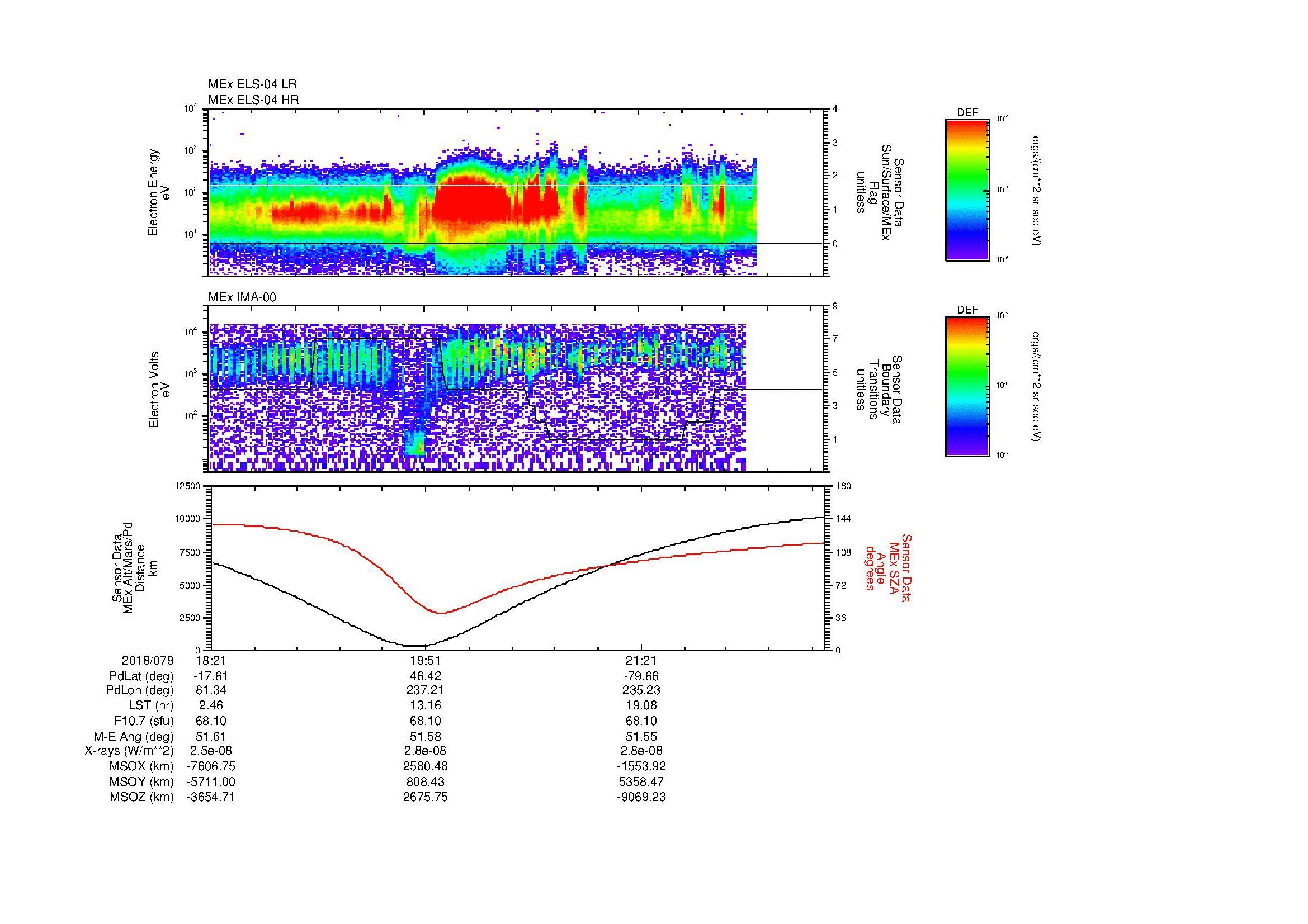Click the PdLat value '-79.66'
This screenshot has height=924, width=1308.
point(641,676)
